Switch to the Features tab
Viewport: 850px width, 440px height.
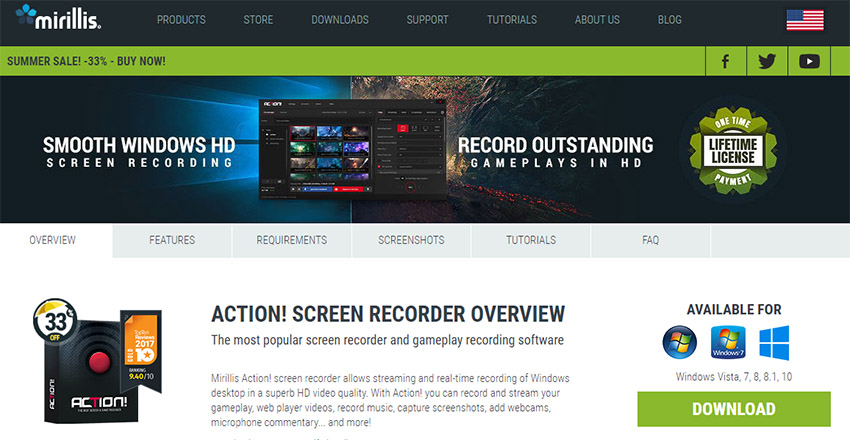(x=172, y=240)
